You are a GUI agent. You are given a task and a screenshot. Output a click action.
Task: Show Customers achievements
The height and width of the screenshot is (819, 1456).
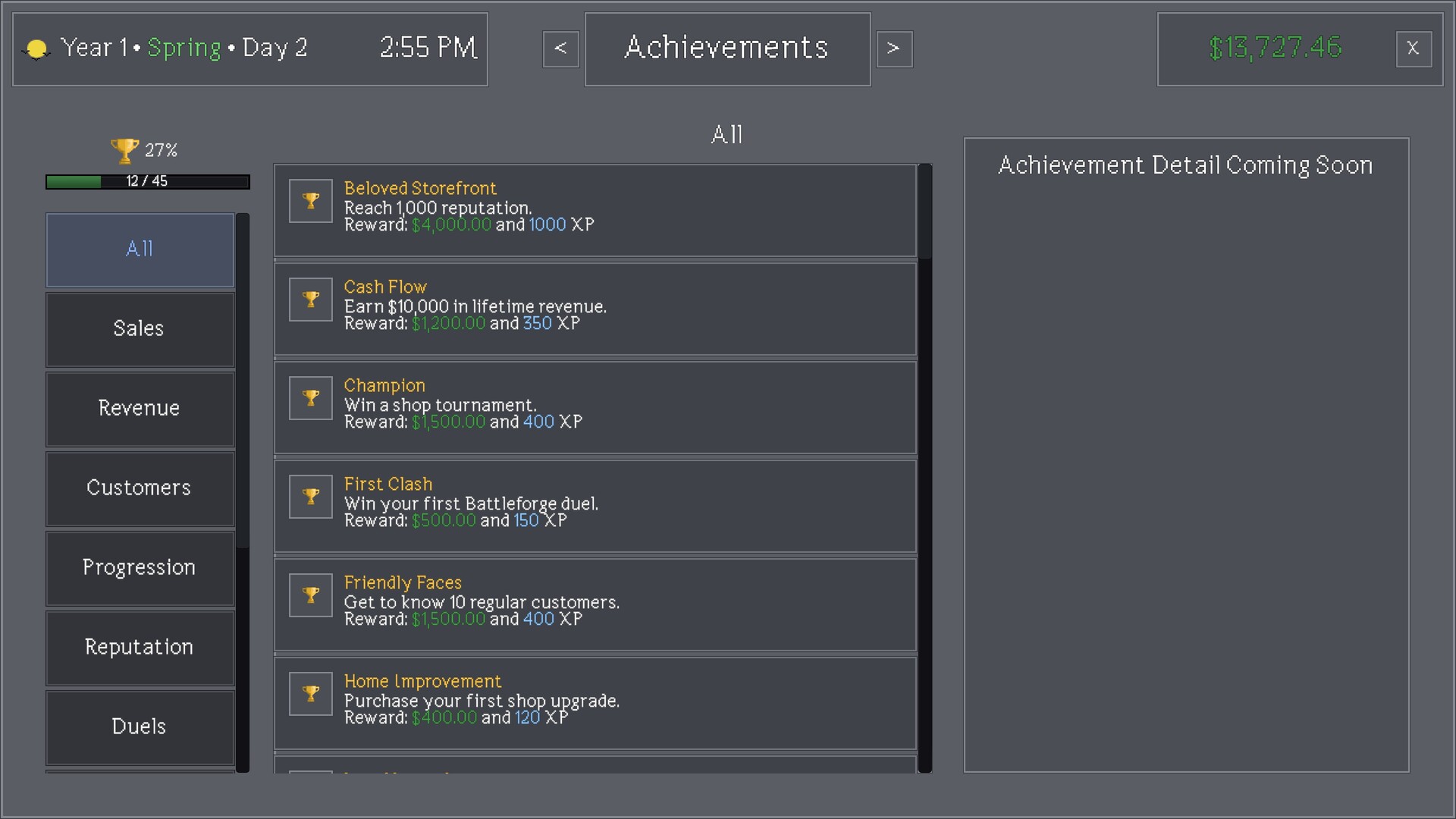(x=140, y=488)
